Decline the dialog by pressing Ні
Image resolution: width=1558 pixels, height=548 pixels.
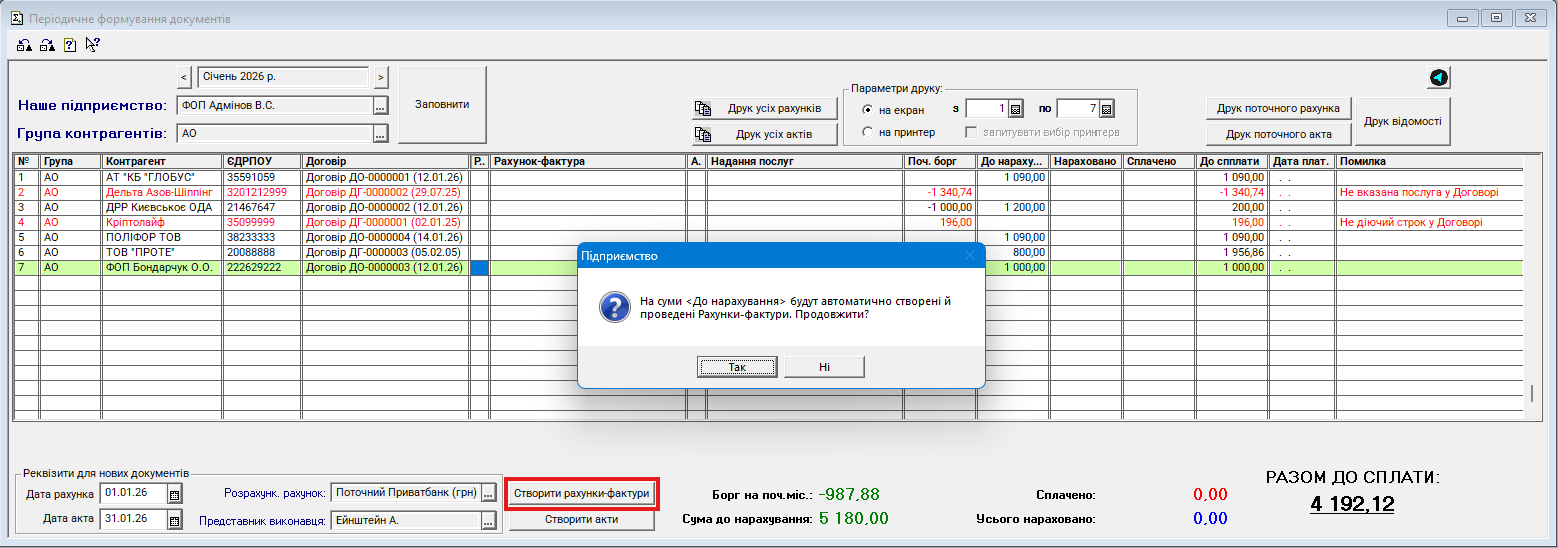pos(824,367)
